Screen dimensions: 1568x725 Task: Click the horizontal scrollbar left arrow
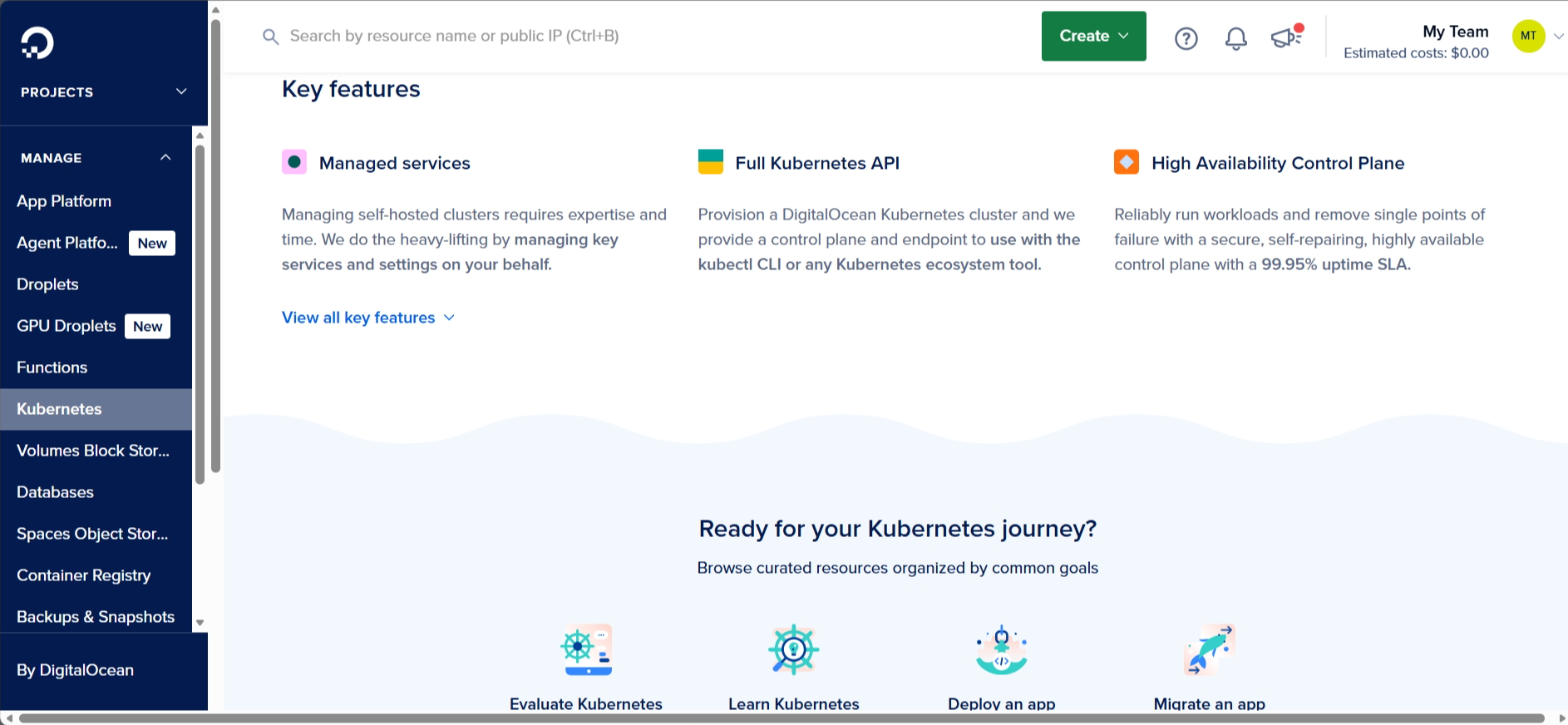click(8, 718)
